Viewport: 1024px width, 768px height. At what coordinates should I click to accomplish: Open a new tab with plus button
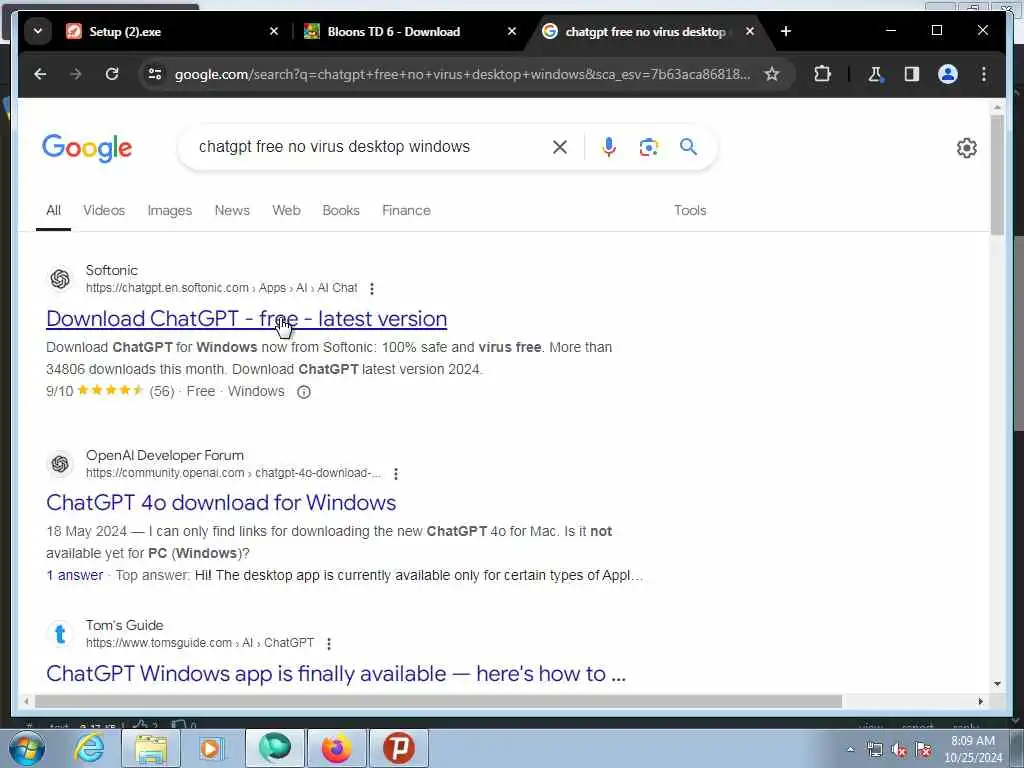pos(786,31)
